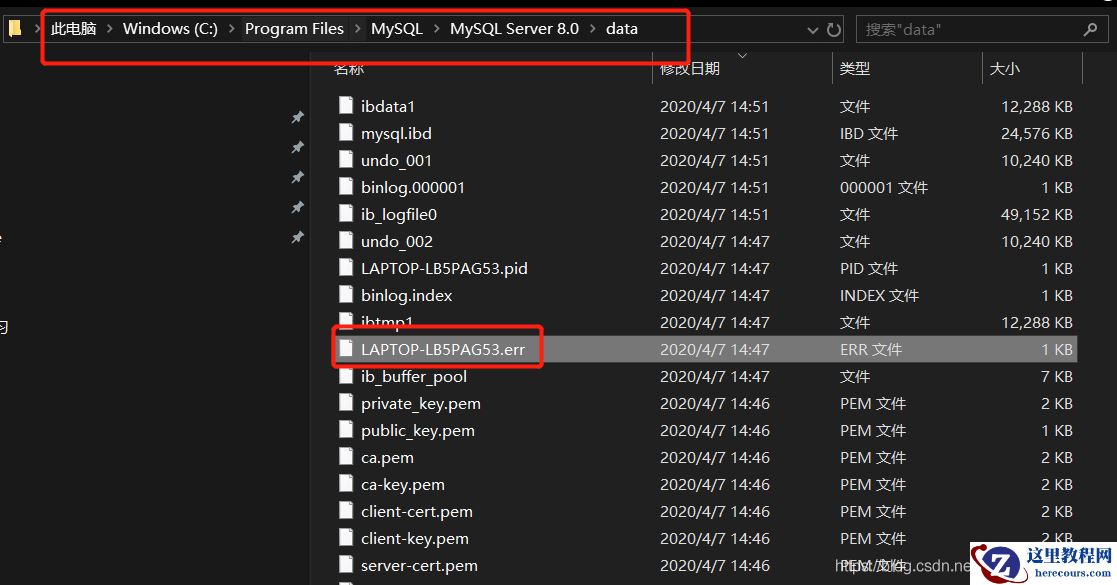Select the undo_001 file name
The width and height of the screenshot is (1117, 585).
pyautogui.click(x=396, y=160)
